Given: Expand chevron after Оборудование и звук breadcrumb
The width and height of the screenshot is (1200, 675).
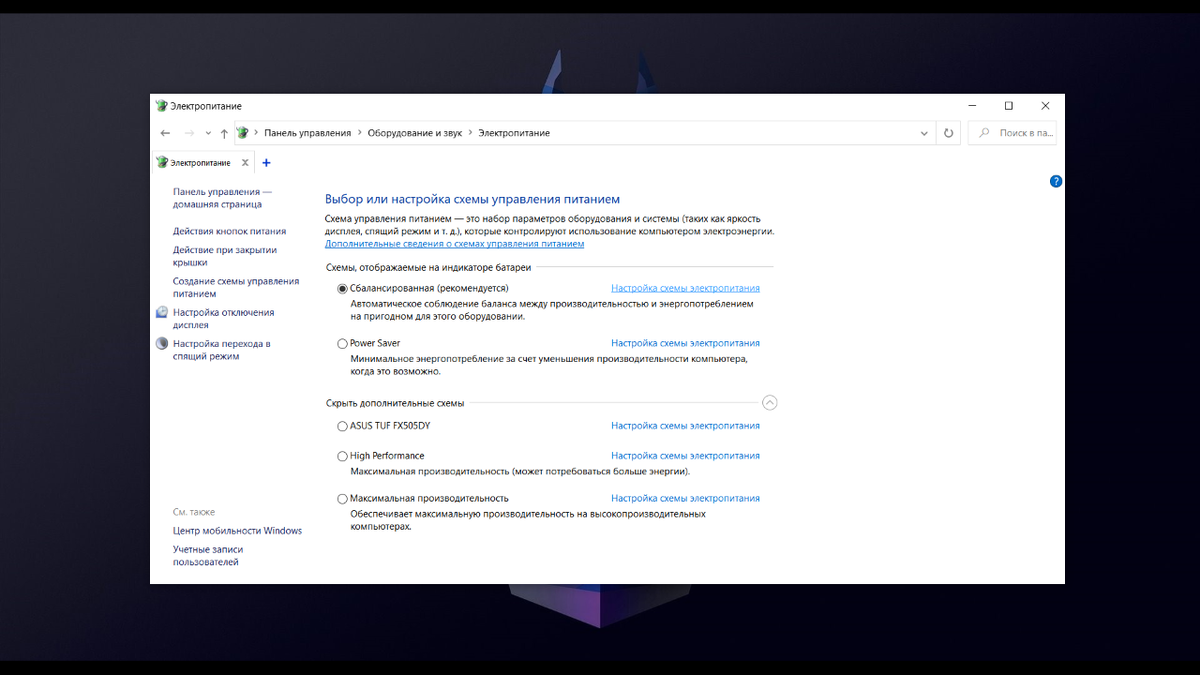Looking at the screenshot, I should [x=470, y=133].
